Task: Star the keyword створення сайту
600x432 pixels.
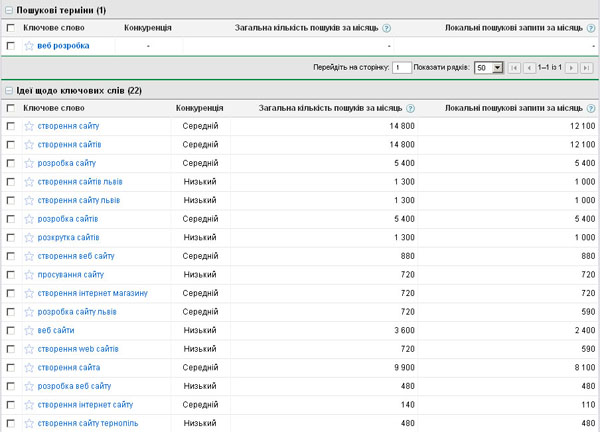Action: coord(29,126)
